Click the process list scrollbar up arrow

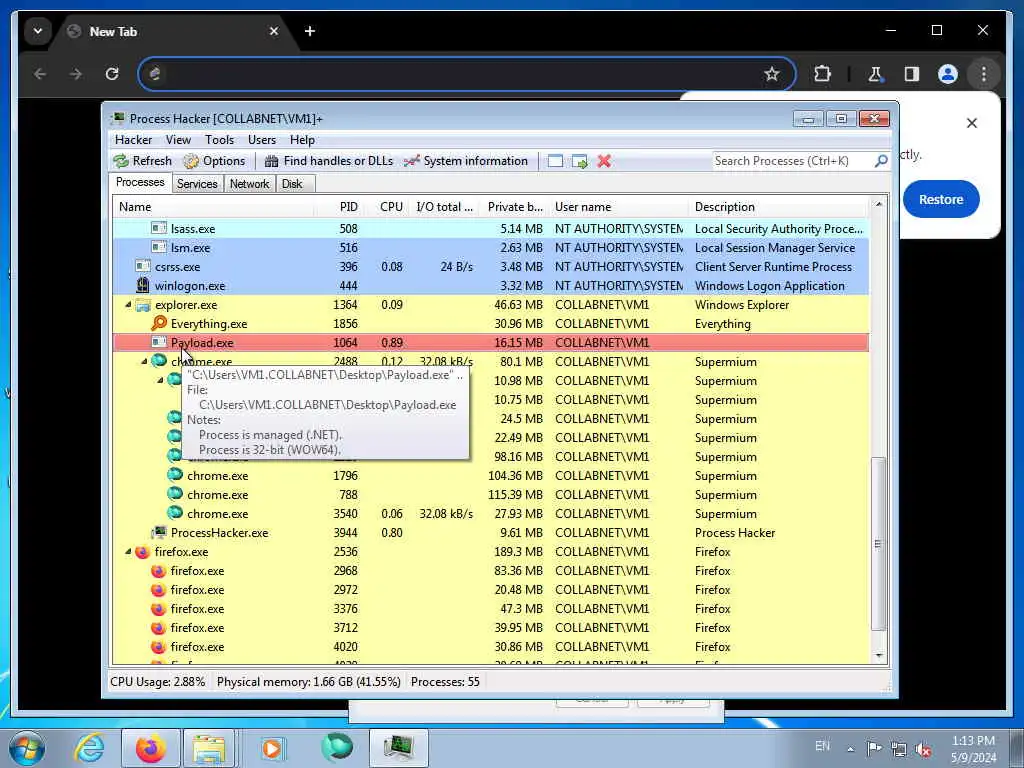[x=879, y=204]
